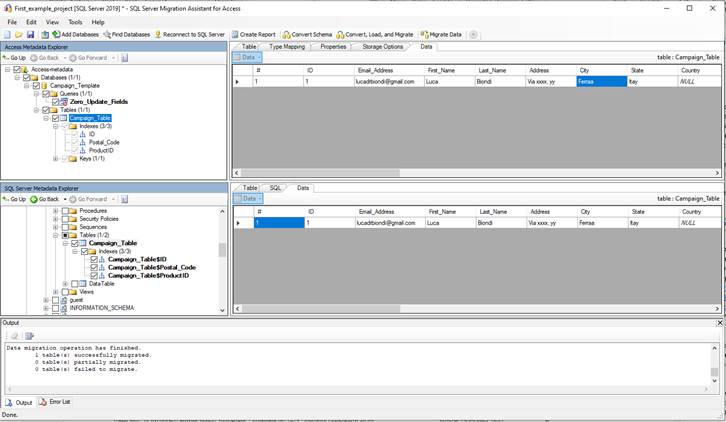Toggle the Procedures folder checkbox

[x=65, y=211]
